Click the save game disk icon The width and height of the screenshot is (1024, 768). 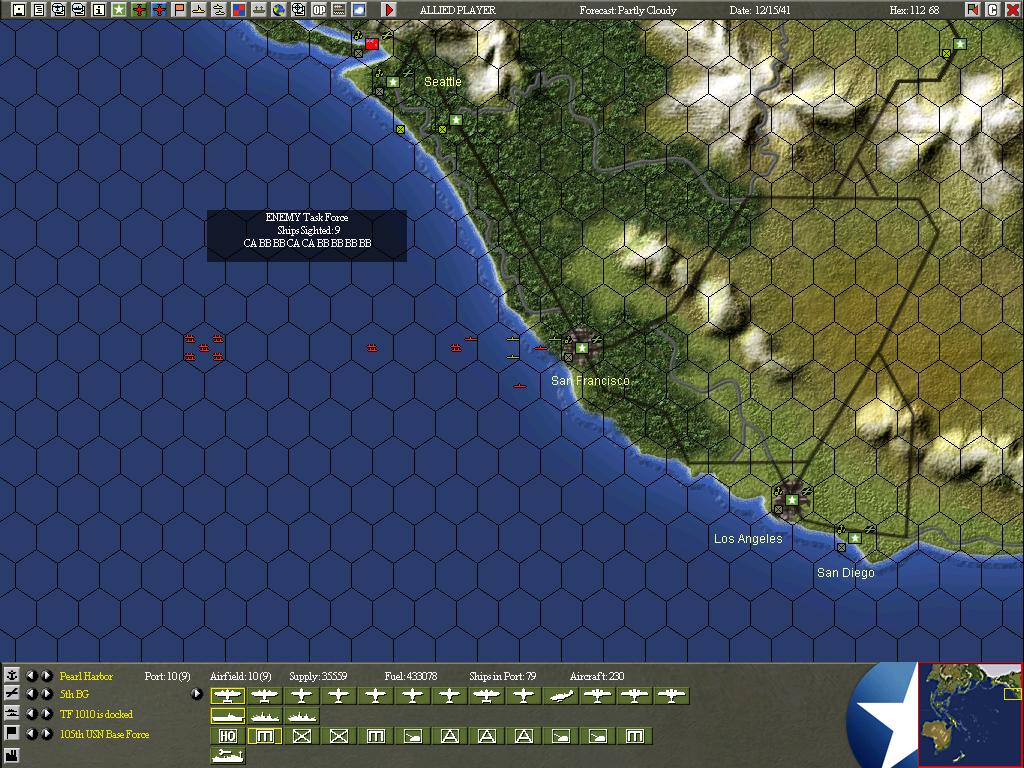(19, 9)
